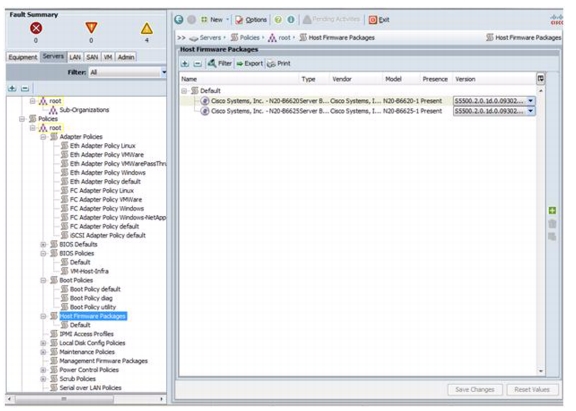Click the grey forward navigation button
Image resolution: width=576 pixels, height=411 pixels.
(191, 19)
